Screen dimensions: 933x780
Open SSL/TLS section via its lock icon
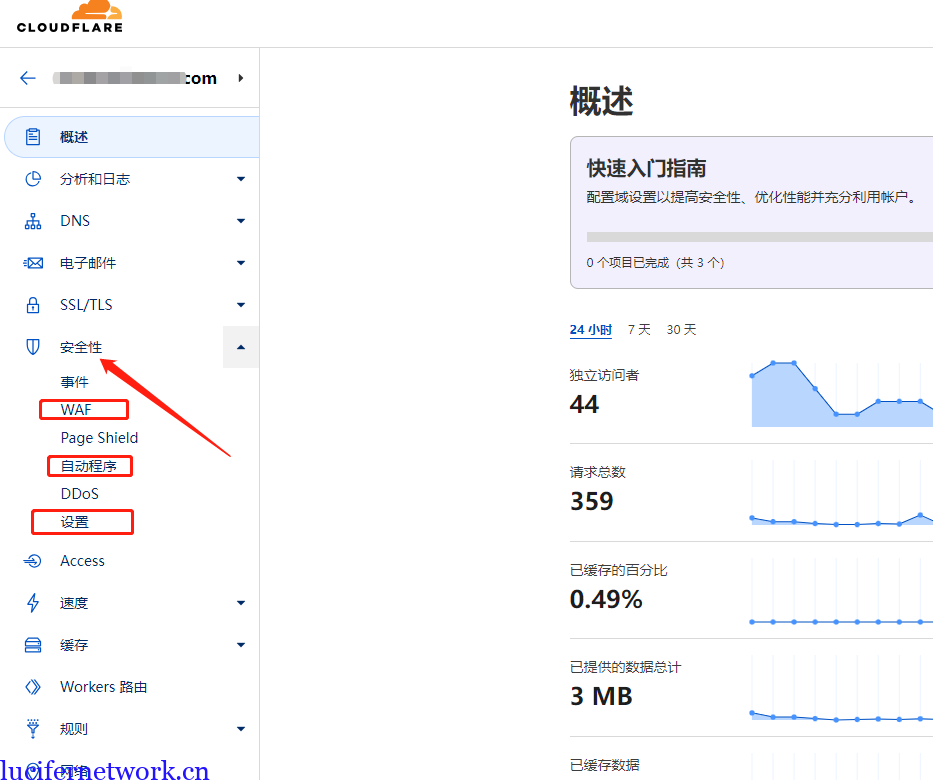click(32, 304)
